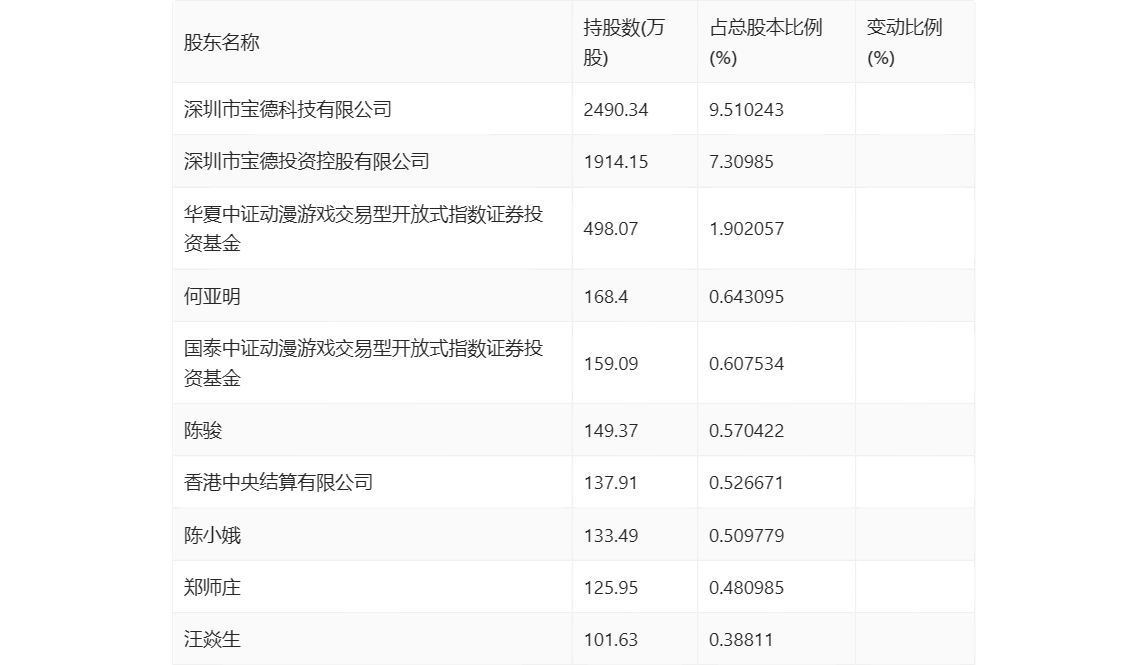
Task: Select shareholder 深圳市宝德科技有限公司
Action: (x=288, y=110)
